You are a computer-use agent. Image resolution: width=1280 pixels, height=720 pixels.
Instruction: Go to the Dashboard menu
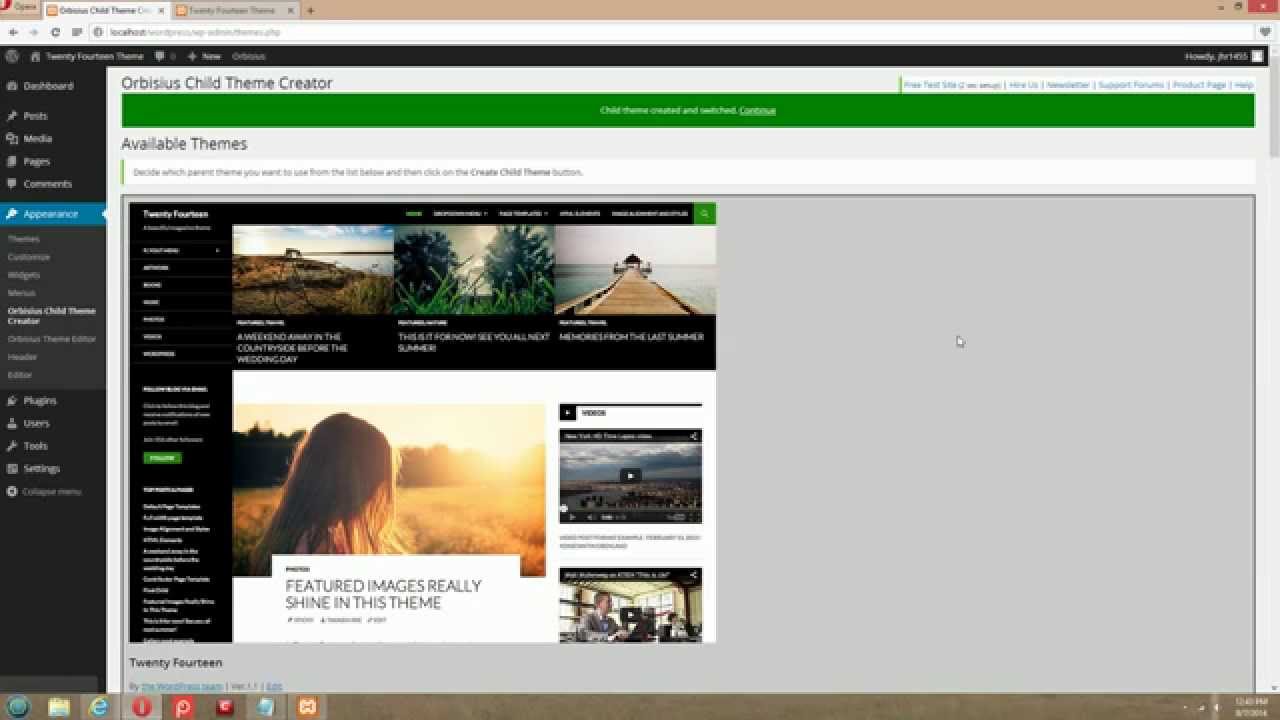(x=48, y=86)
